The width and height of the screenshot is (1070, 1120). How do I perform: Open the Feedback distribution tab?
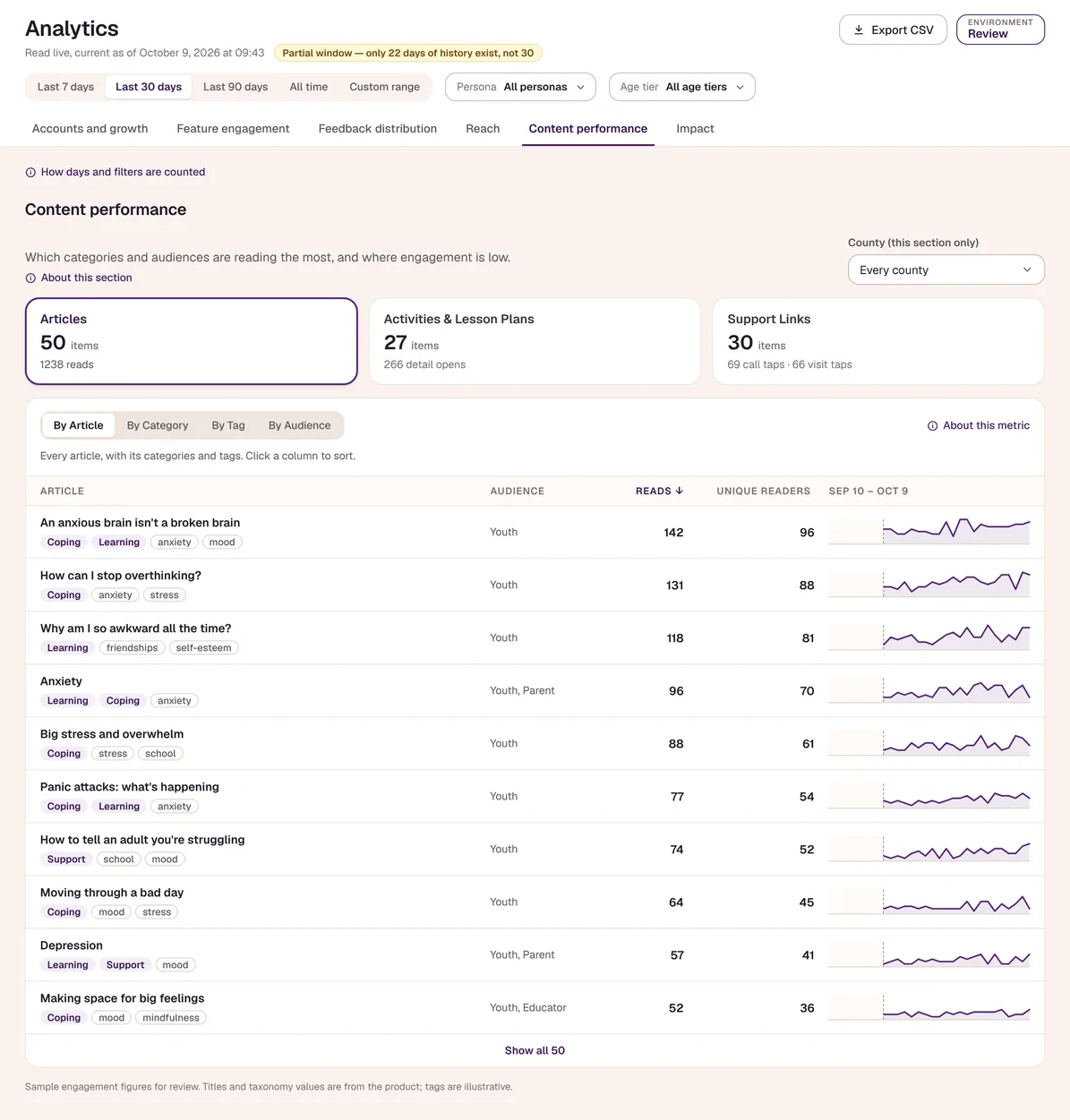coord(378,129)
